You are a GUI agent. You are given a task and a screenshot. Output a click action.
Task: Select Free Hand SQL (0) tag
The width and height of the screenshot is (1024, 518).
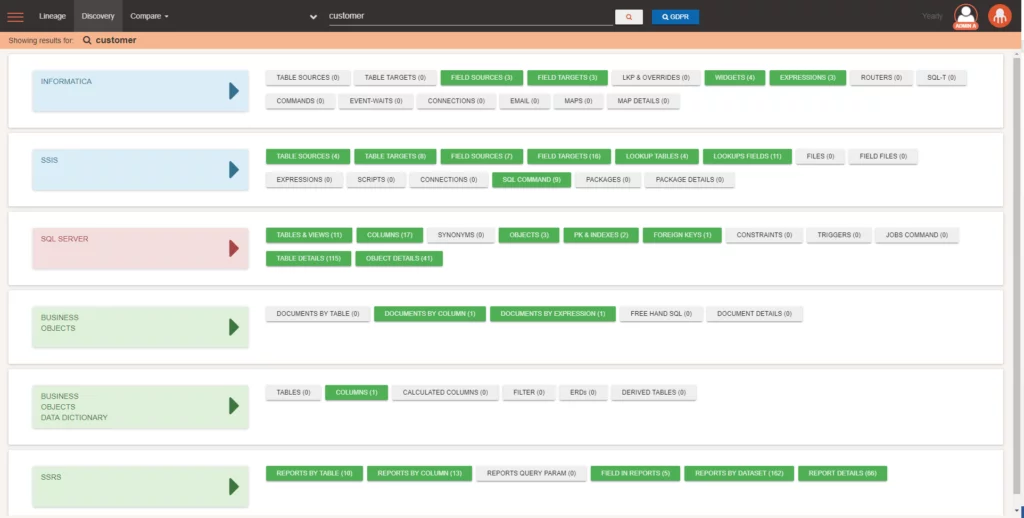[x=661, y=314]
